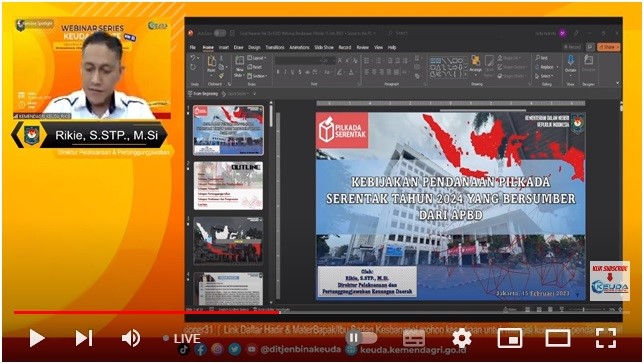The width and height of the screenshot is (644, 363).
Task: Open the Help ribbon tab
Action: click(x=392, y=48)
